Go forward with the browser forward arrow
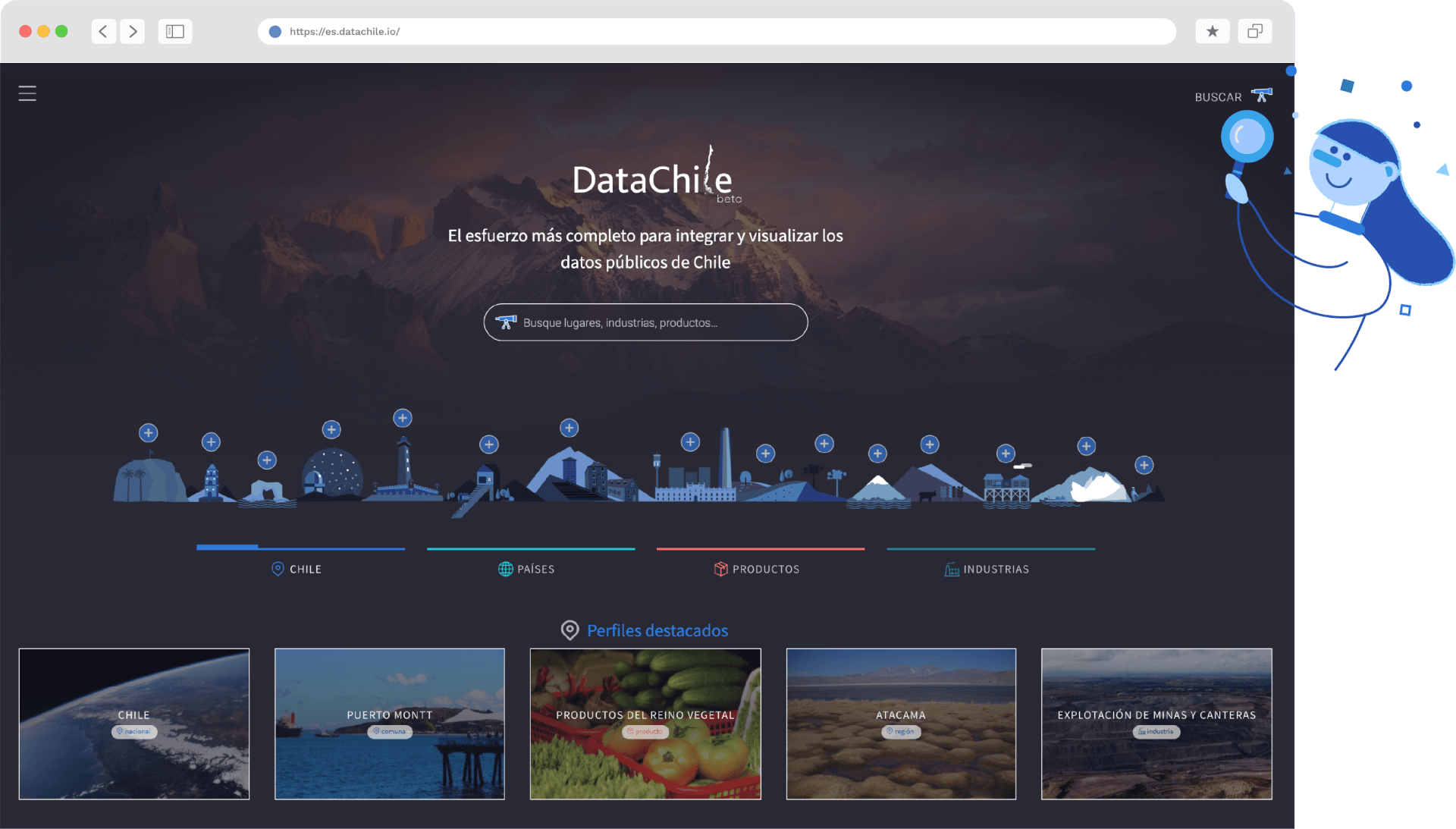Screen dimensions: 1456x829 coord(133,31)
